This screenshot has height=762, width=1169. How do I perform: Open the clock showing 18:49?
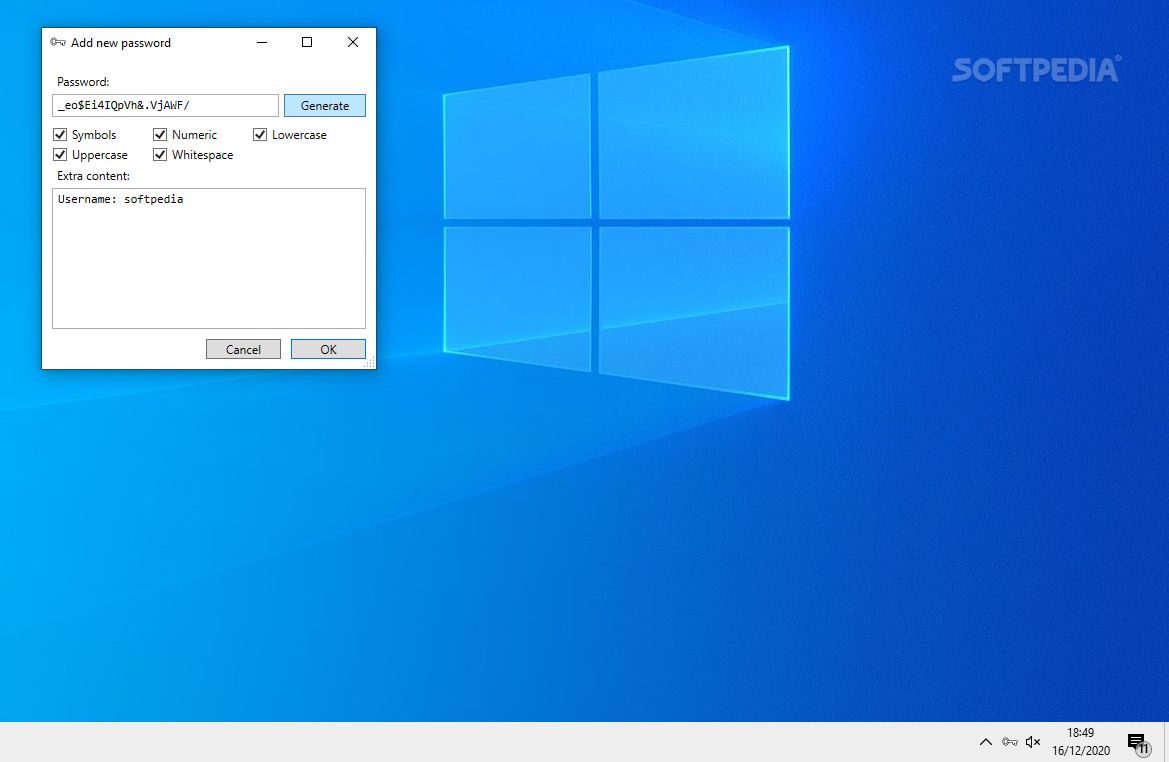(1080, 742)
